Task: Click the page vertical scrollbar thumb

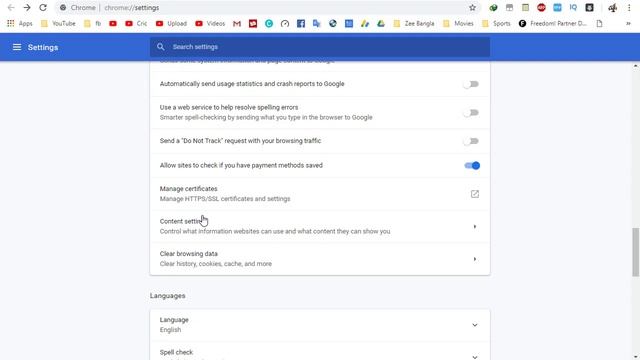Action: click(636, 252)
